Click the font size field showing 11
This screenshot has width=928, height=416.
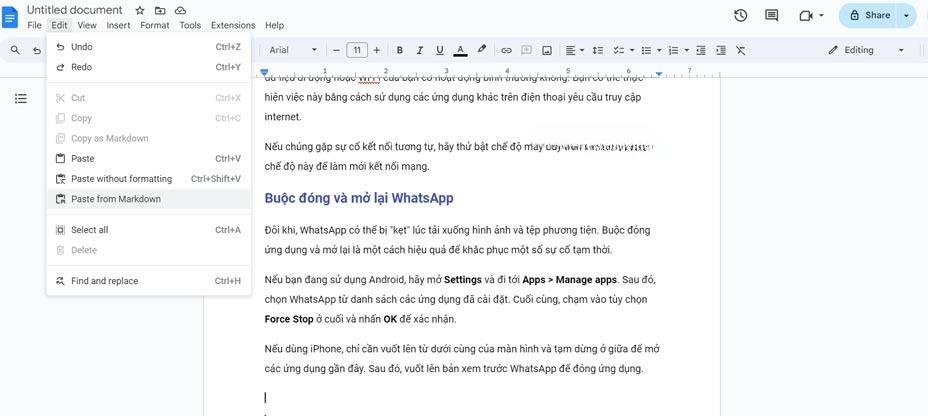pyautogui.click(x=357, y=50)
